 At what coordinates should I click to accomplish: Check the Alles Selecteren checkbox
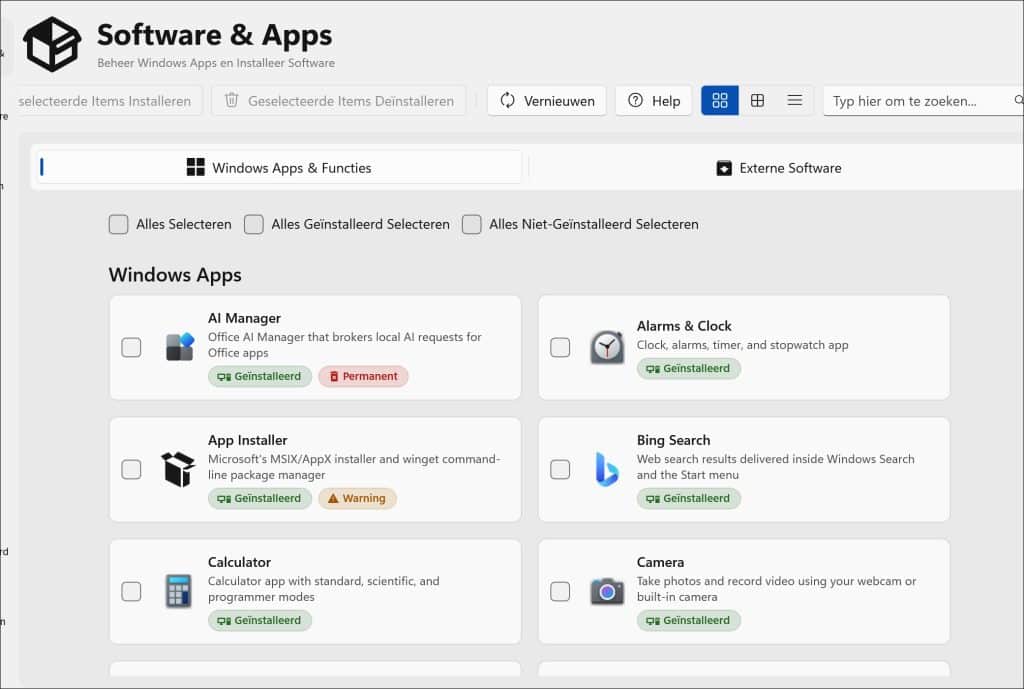(x=118, y=224)
